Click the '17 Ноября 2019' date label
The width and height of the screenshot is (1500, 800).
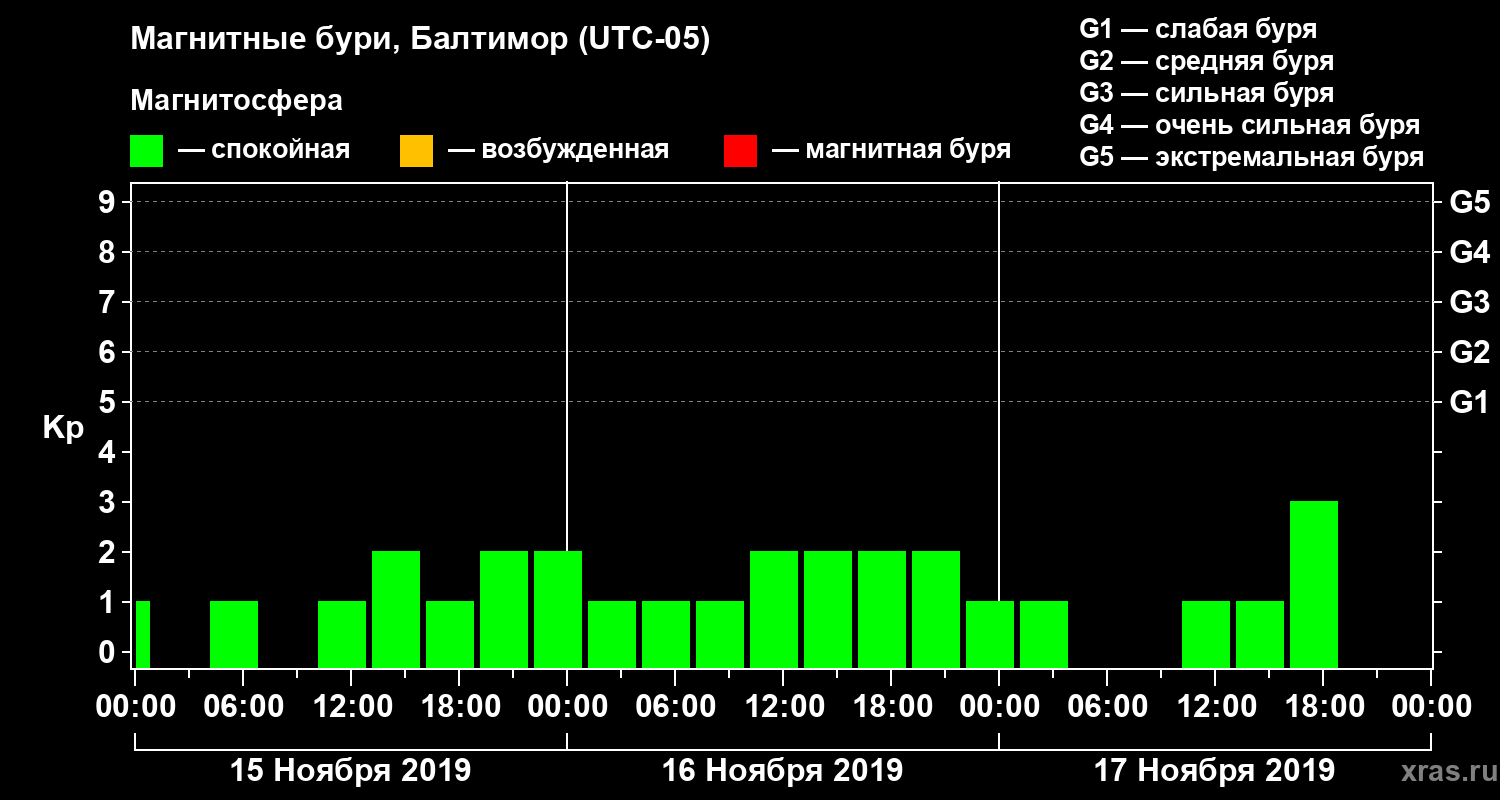pyautogui.click(x=1214, y=771)
